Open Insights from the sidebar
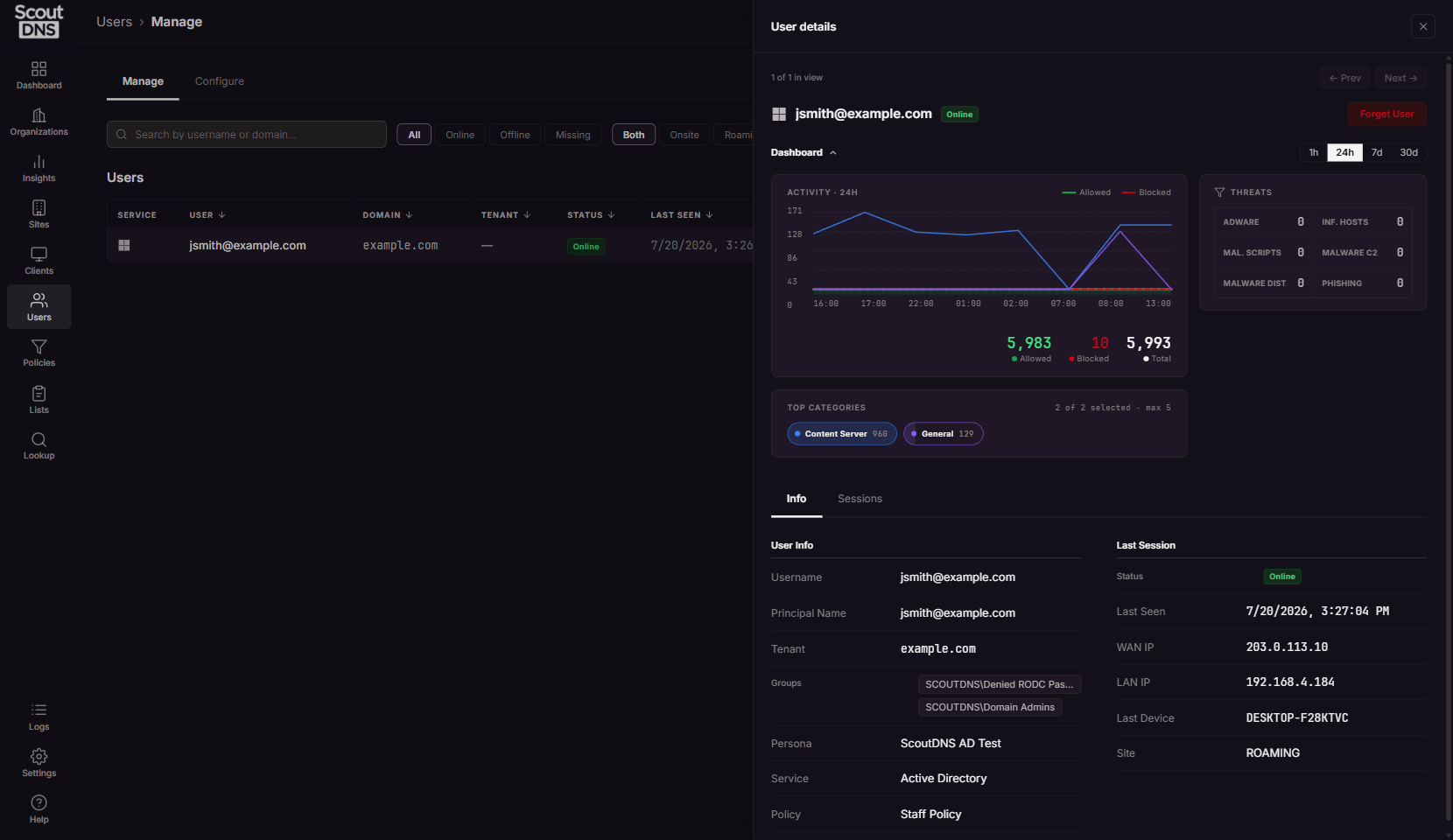The image size is (1453, 840). [x=39, y=168]
